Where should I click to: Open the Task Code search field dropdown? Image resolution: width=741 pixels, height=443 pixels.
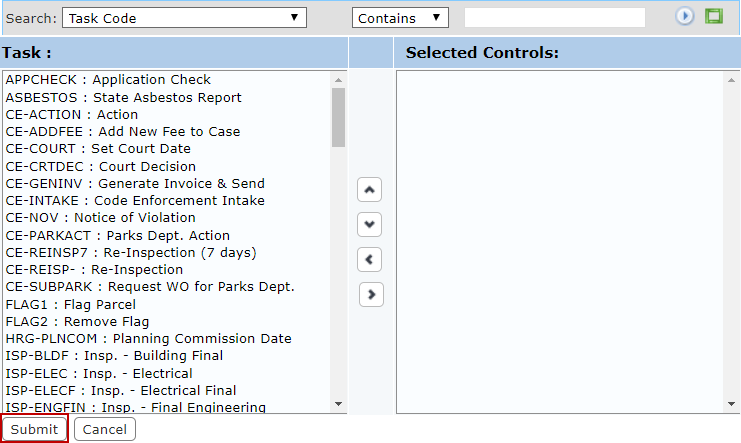tap(184, 18)
